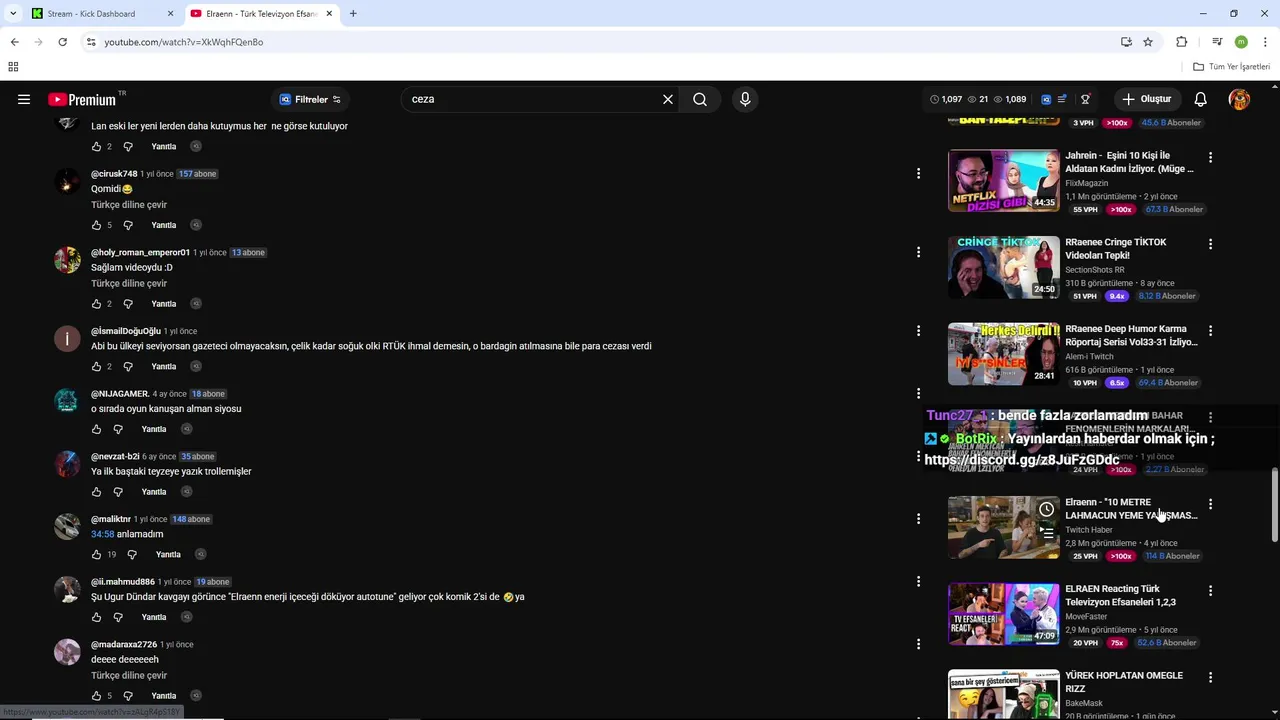
Task: Open options menu for @İsmailDoğuOğlu comment
Action: (x=918, y=331)
